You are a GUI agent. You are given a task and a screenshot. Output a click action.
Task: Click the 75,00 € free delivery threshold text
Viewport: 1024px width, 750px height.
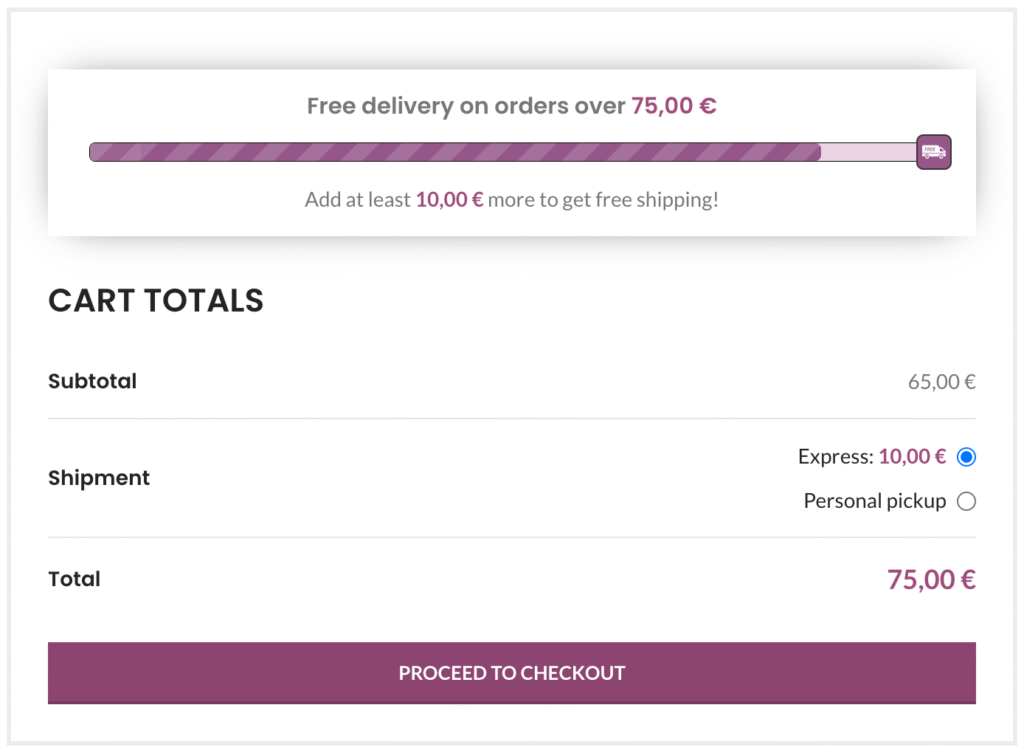click(673, 105)
